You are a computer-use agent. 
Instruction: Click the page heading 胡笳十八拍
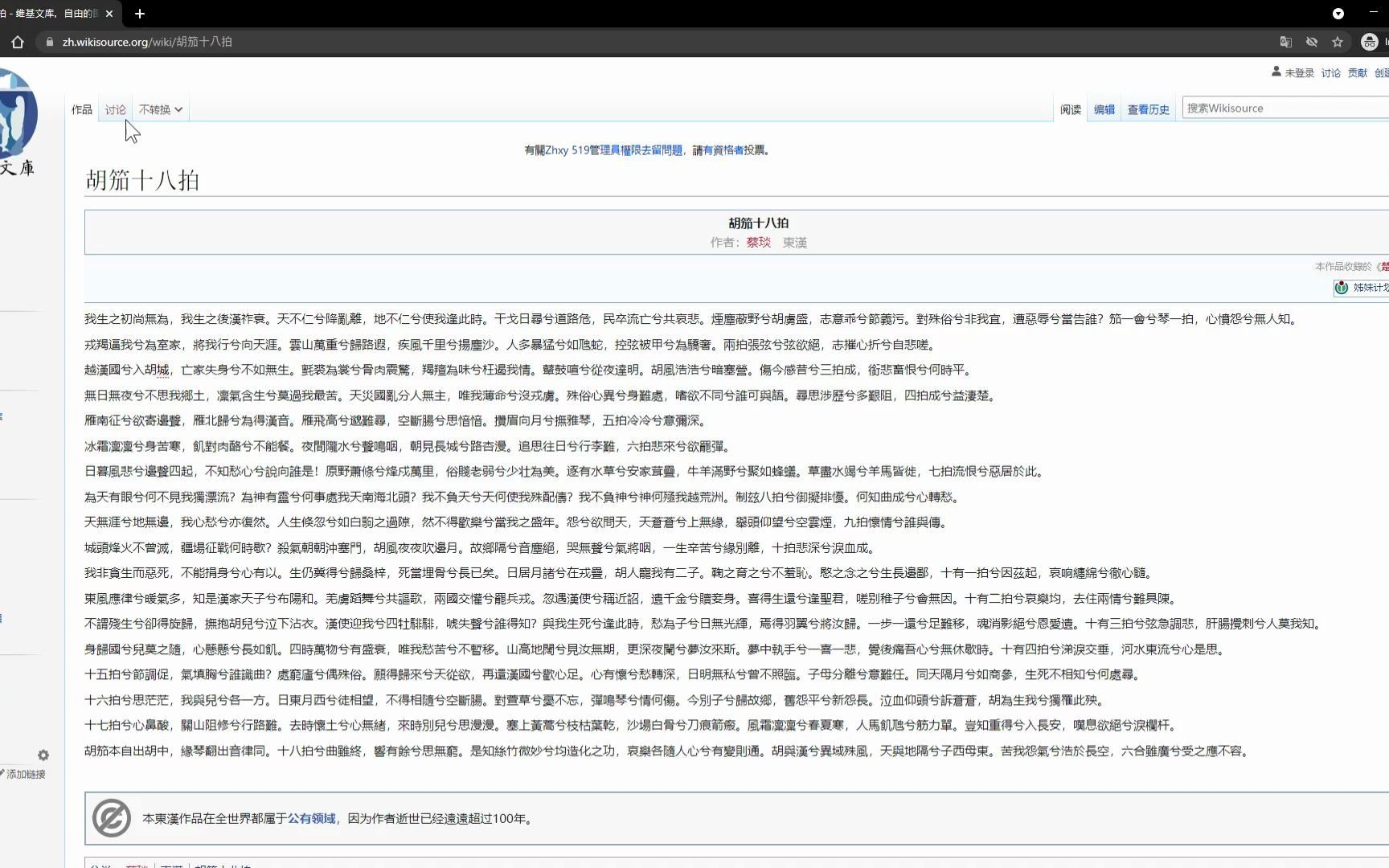(x=142, y=180)
